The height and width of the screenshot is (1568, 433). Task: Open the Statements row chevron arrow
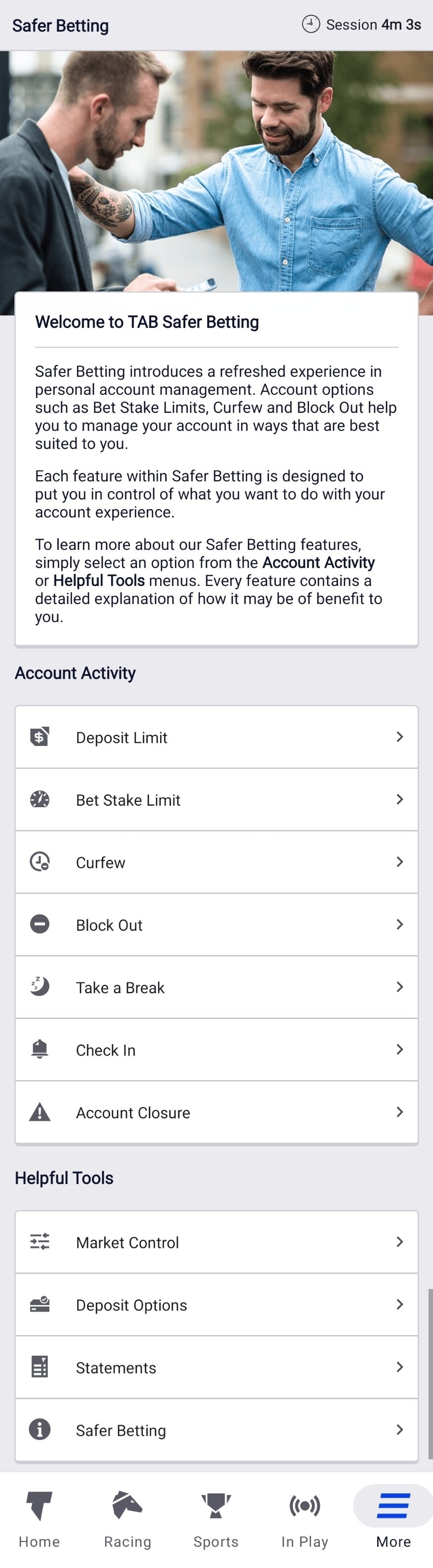pos(399,1366)
